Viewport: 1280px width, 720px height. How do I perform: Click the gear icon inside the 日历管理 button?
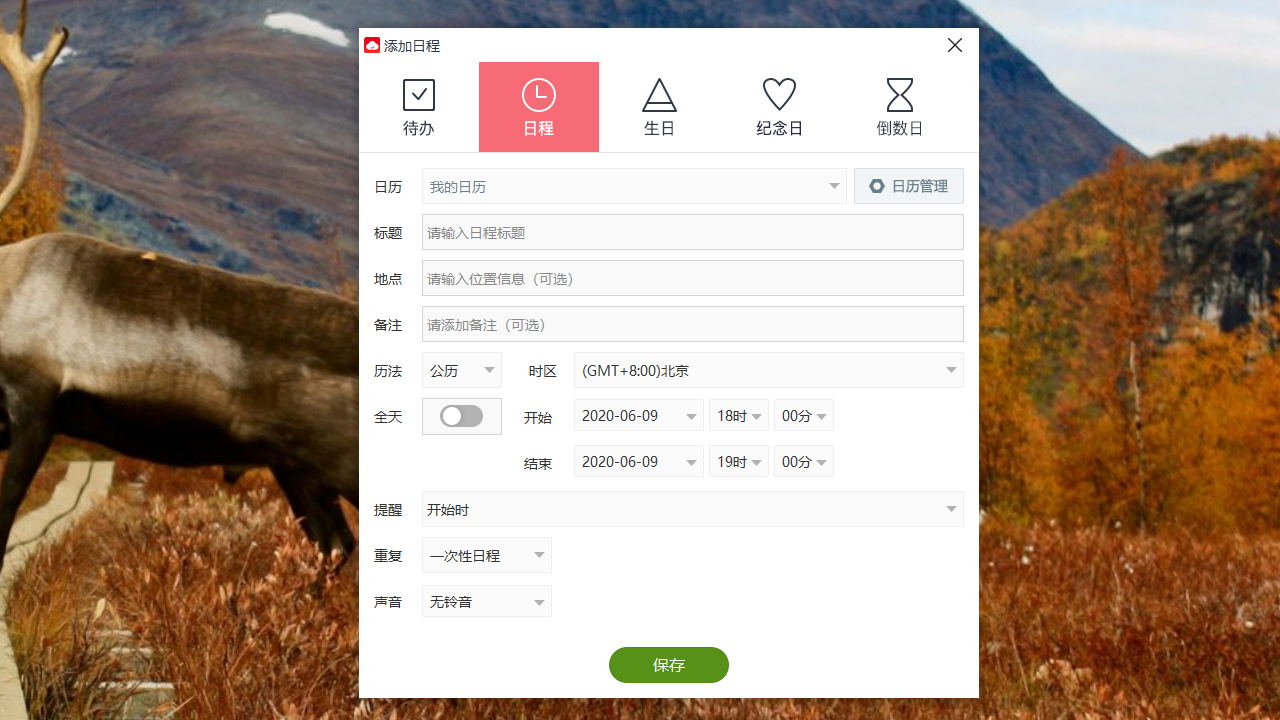point(877,185)
